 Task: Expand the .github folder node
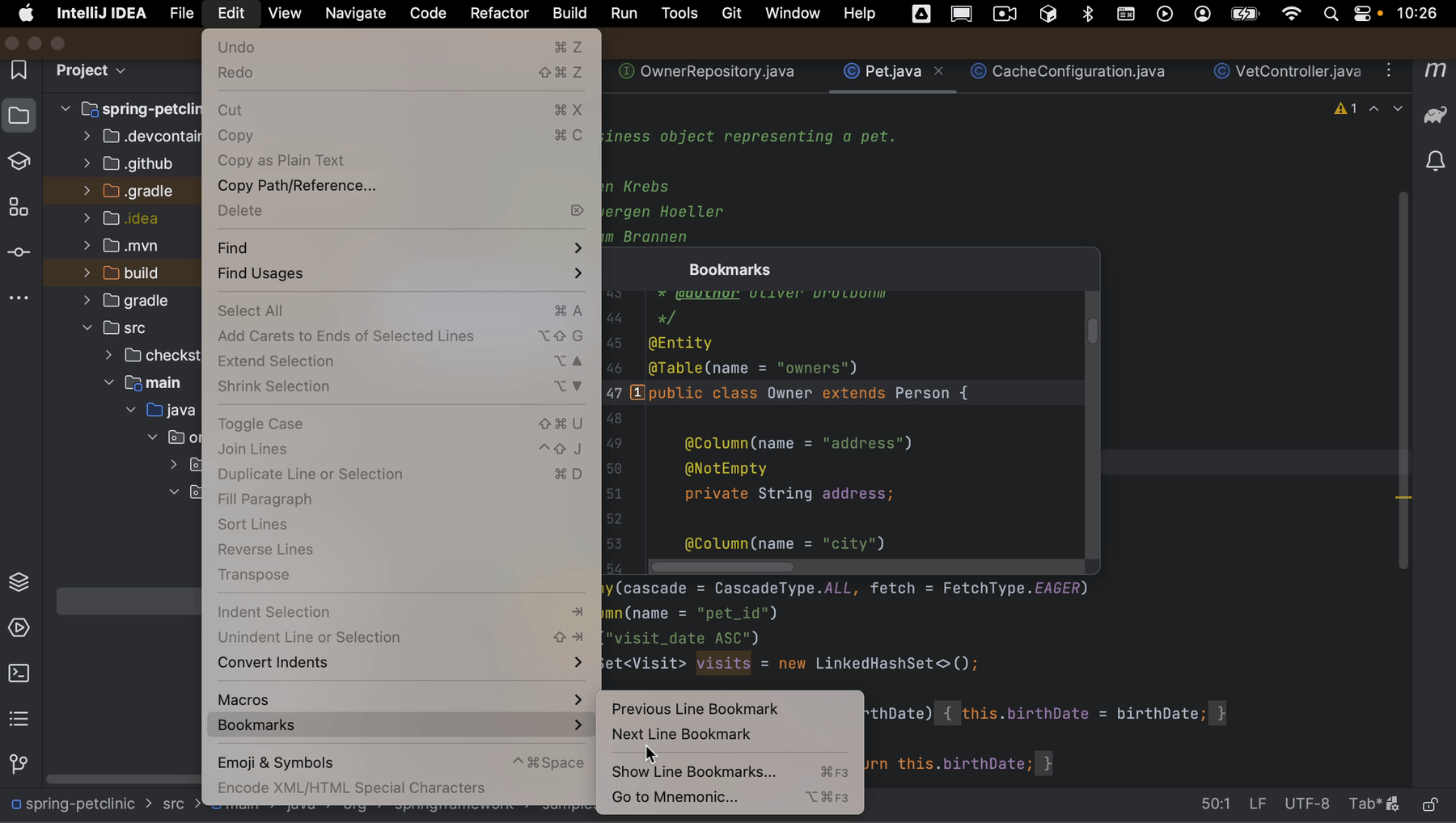pos(87,163)
